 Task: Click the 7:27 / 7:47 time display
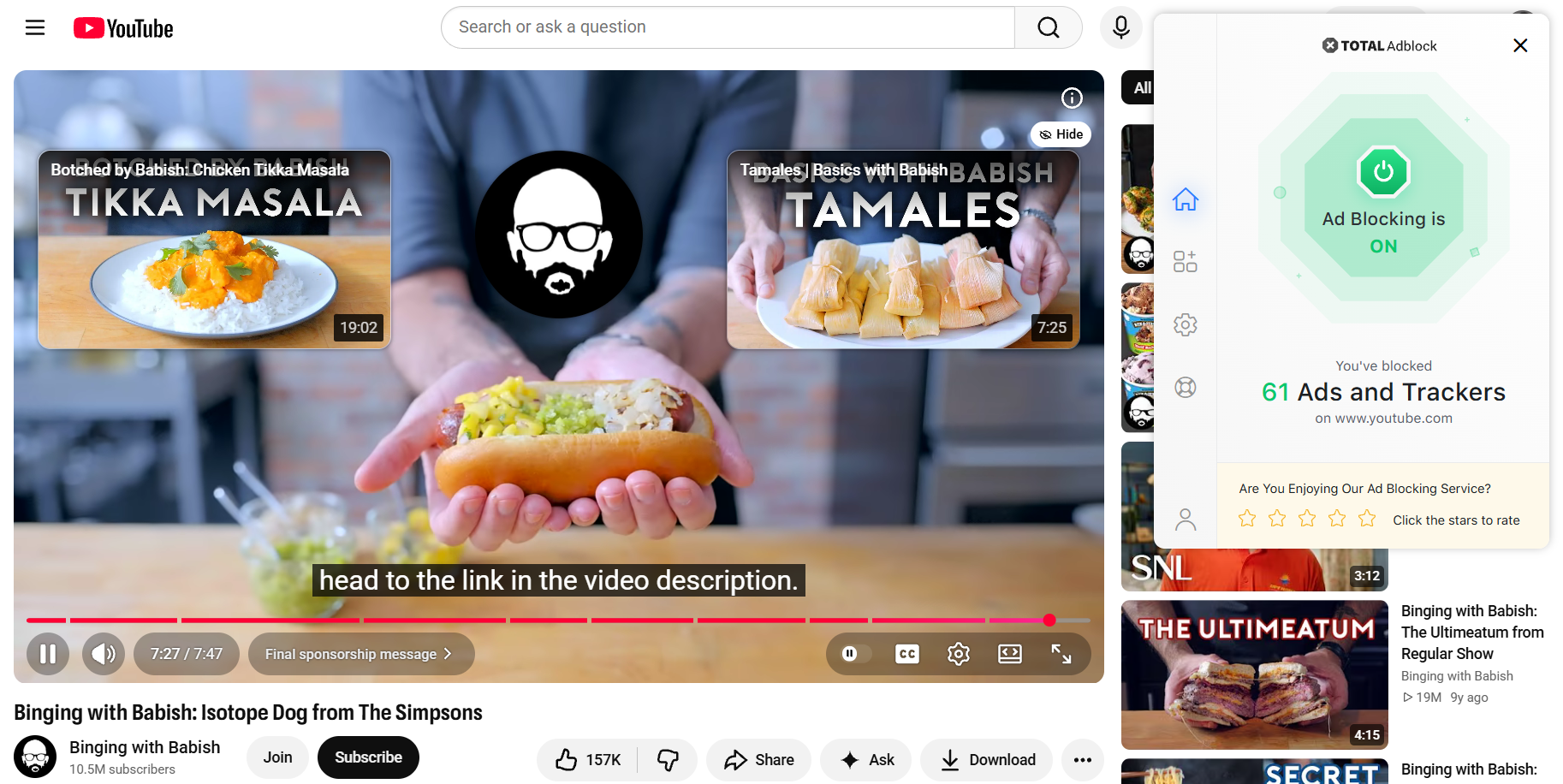coord(187,654)
